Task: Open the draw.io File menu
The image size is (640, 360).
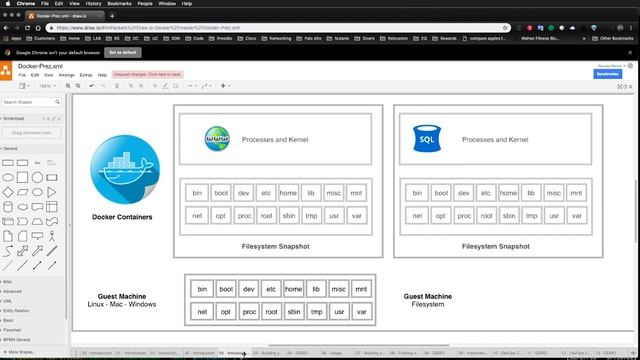Action: pos(22,75)
